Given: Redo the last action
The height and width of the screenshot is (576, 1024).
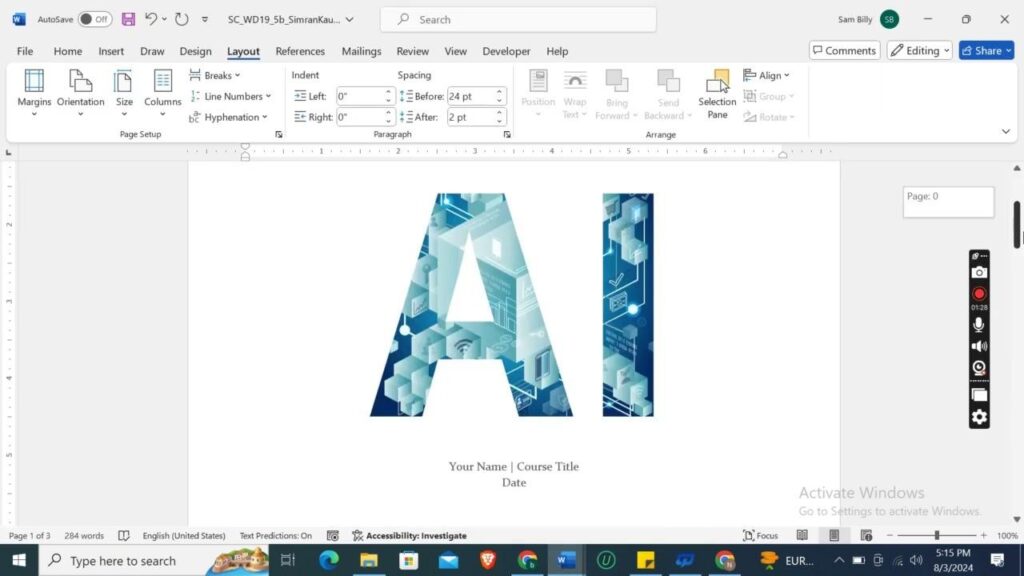Looking at the screenshot, I should [182, 19].
